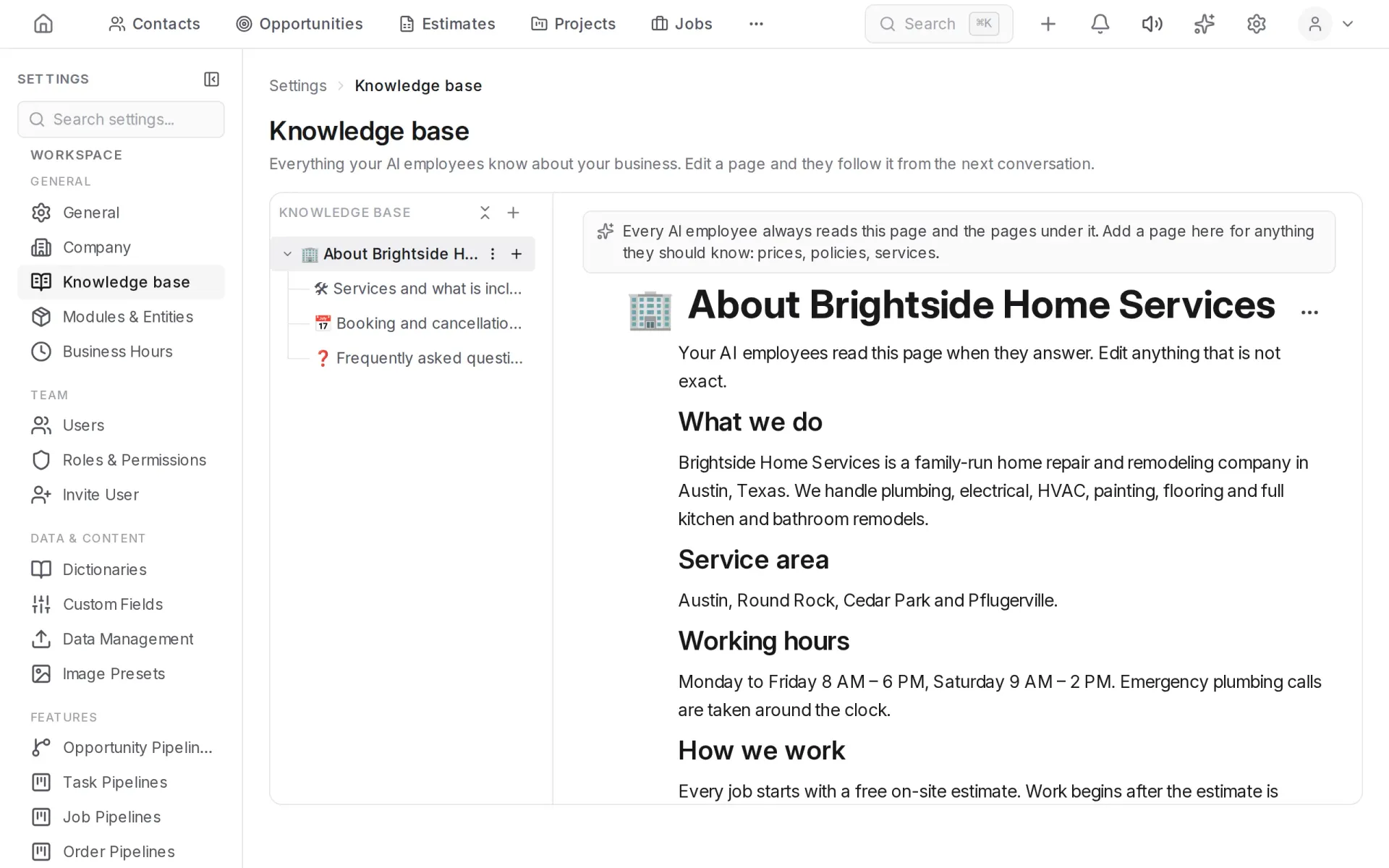Click the Settings breadcrumb link
The height and width of the screenshot is (868, 1389).
click(x=298, y=85)
